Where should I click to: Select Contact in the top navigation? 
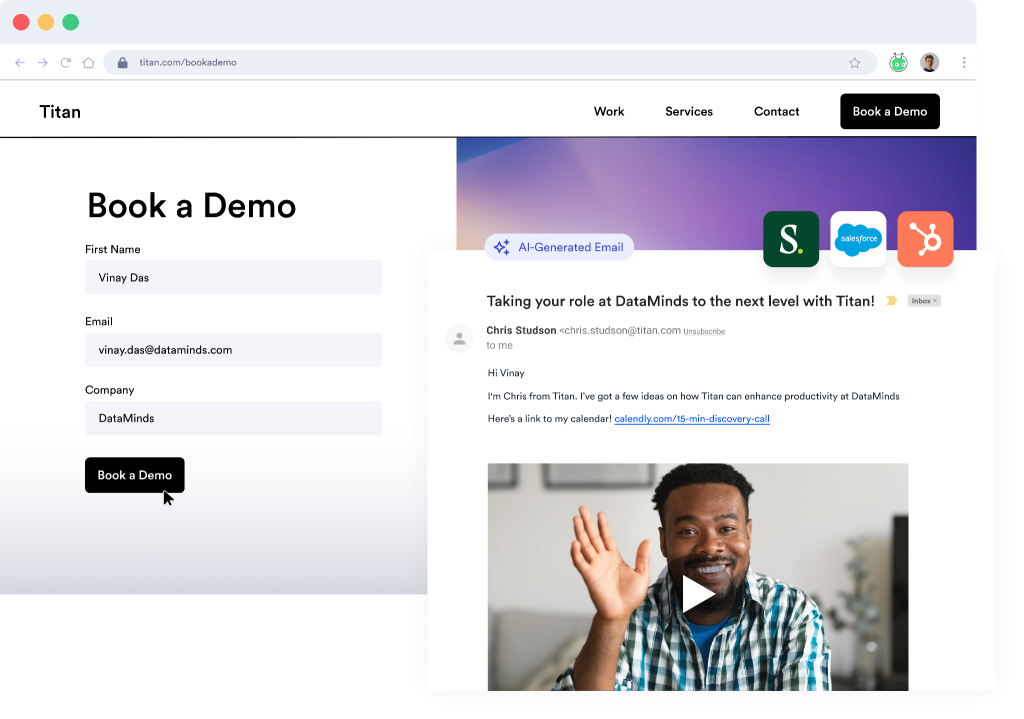(776, 111)
